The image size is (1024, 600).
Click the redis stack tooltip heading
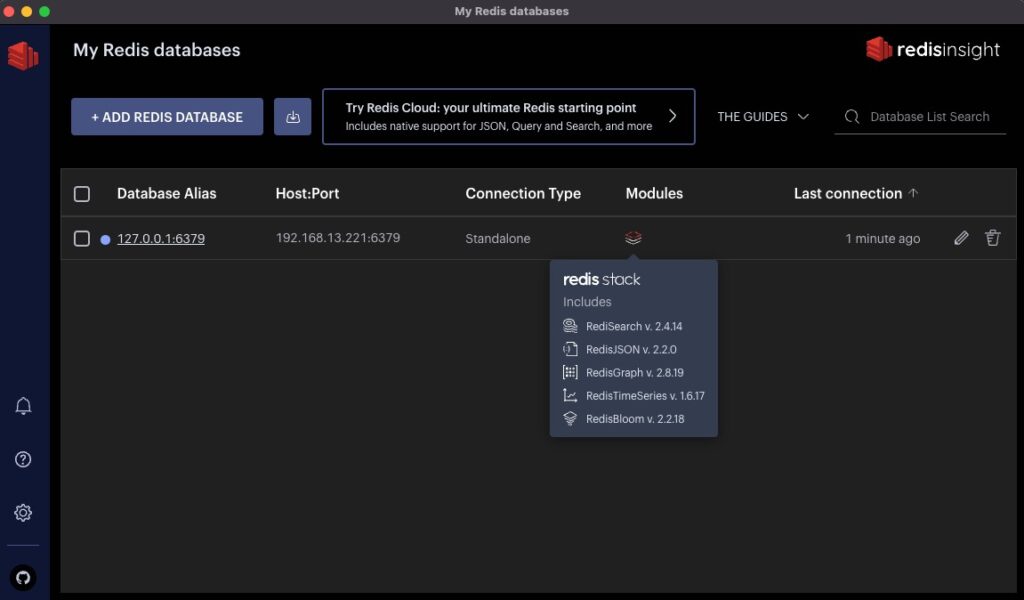coord(601,279)
